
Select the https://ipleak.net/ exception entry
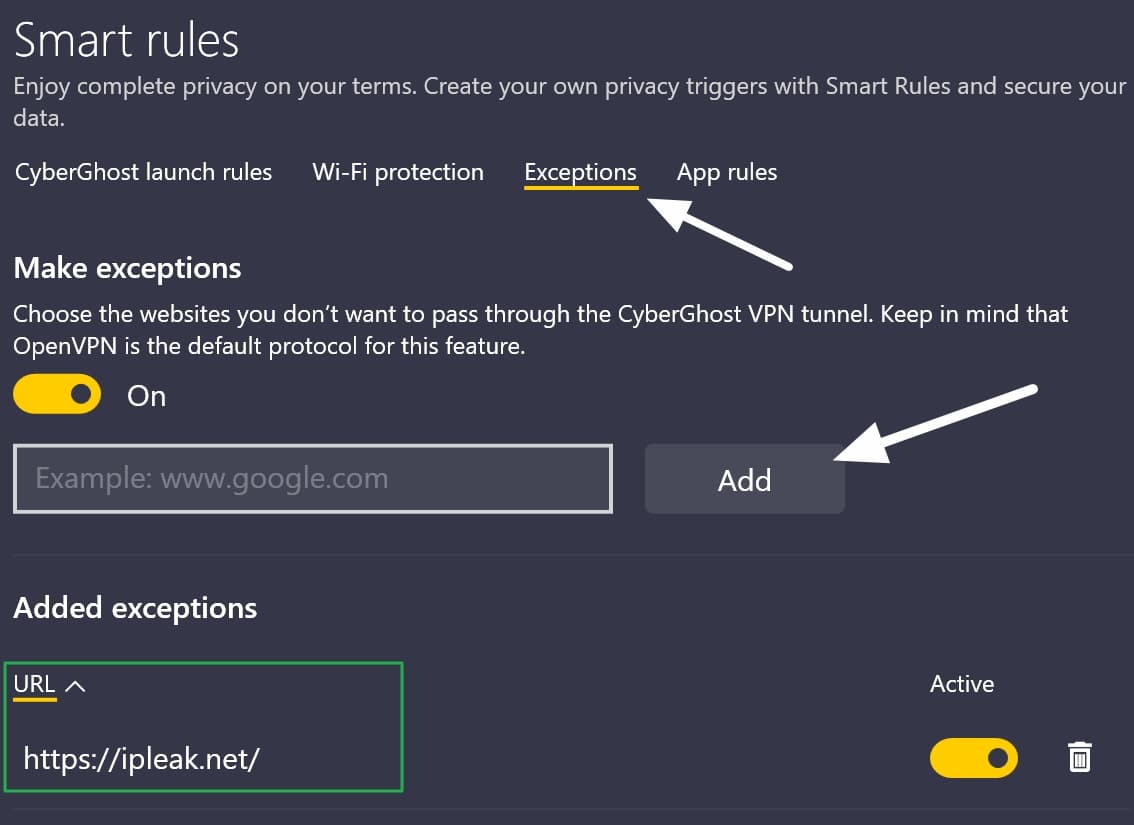[142, 758]
